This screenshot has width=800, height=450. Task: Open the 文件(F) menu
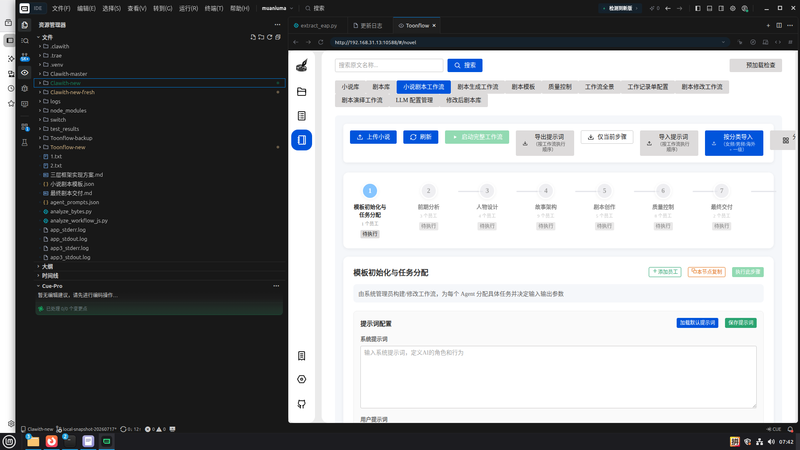[61, 8]
